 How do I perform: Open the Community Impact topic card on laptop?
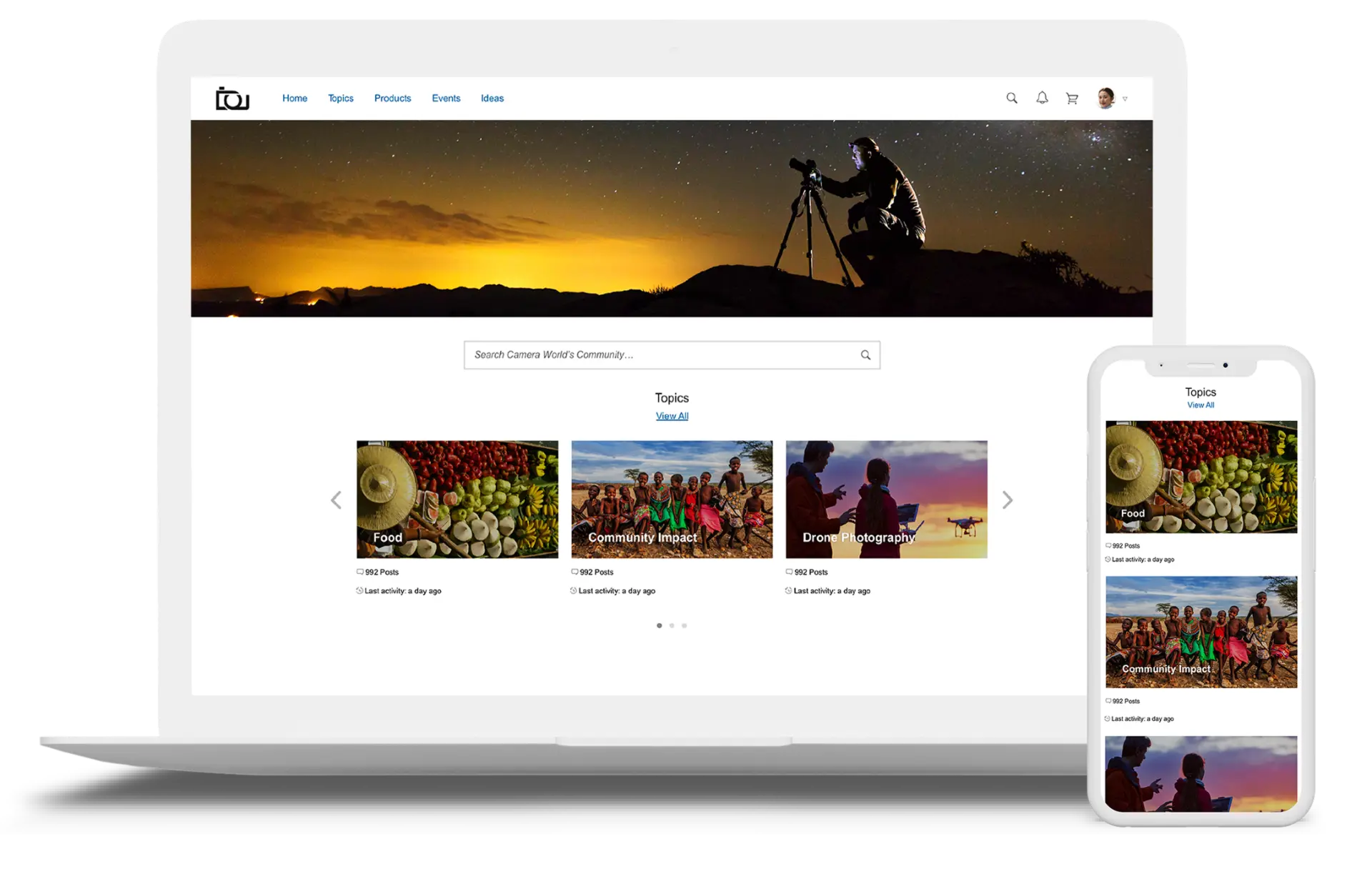672,500
